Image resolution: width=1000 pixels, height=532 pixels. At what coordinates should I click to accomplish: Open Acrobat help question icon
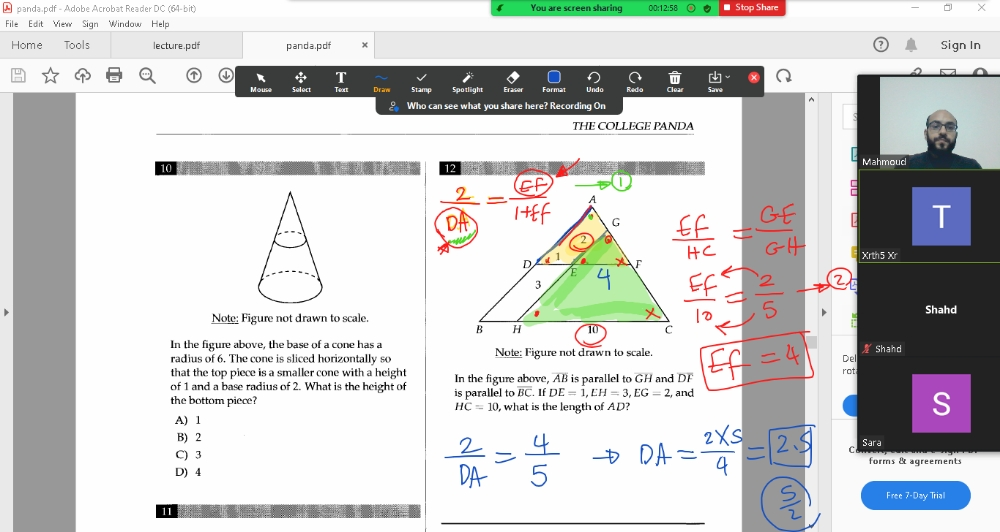881,45
